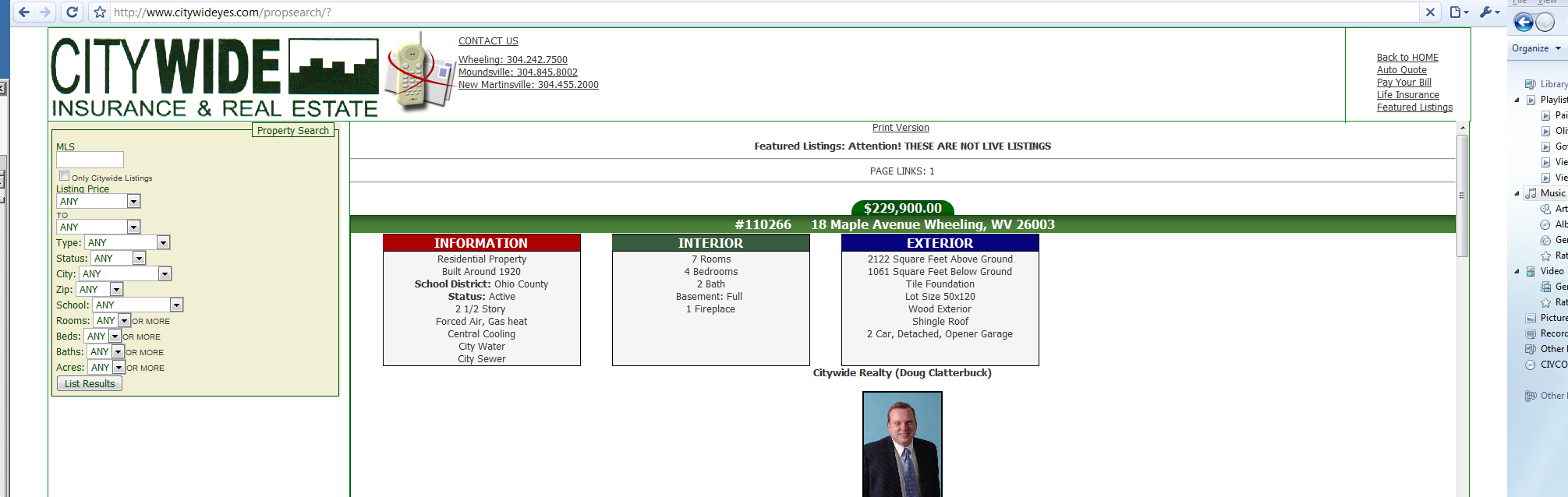This screenshot has width=1568, height=497.
Task: Collapse the Music tree in Media Player
Action: (1517, 193)
